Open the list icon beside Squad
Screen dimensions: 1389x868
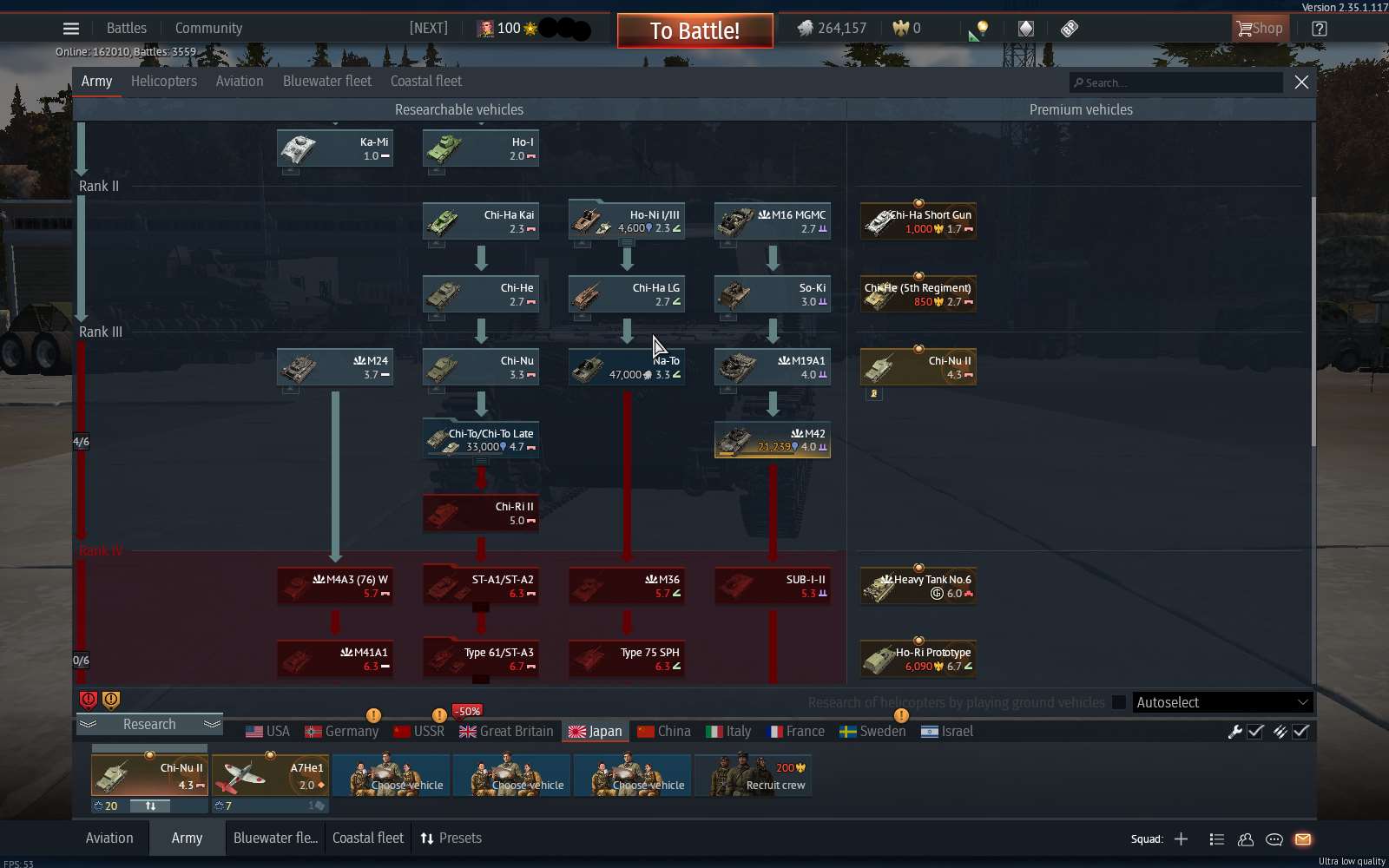coord(1217,839)
